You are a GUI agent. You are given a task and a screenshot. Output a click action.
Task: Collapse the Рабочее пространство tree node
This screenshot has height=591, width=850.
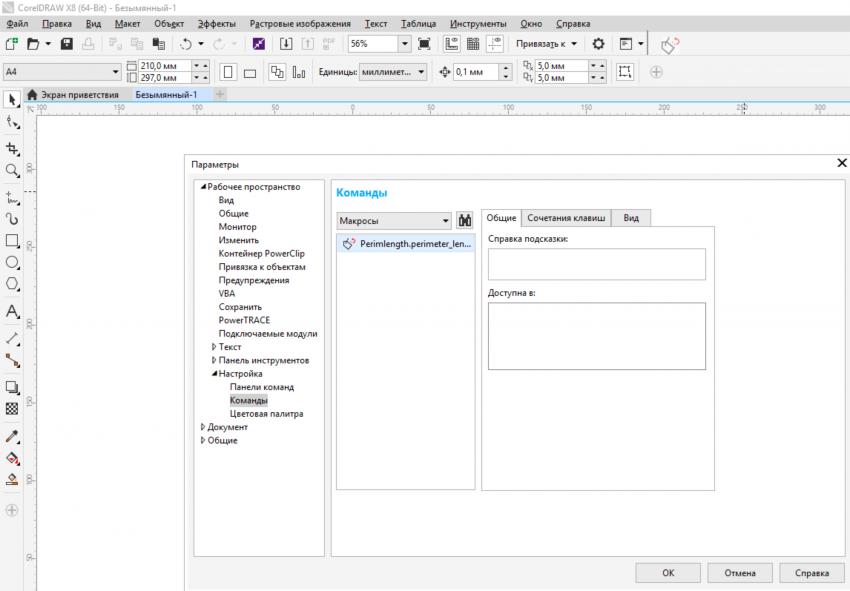(x=203, y=187)
